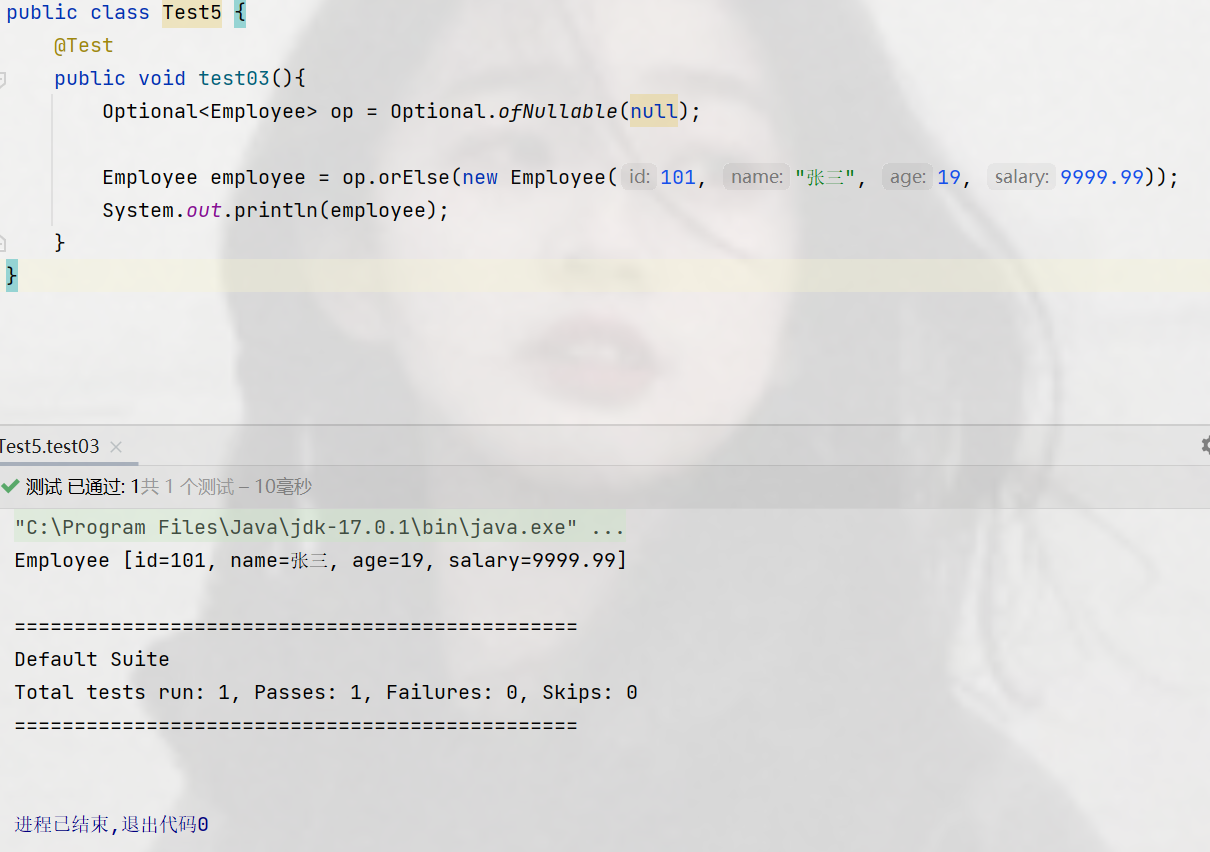
Task: Click the value 101 in constructor
Action: point(678,177)
